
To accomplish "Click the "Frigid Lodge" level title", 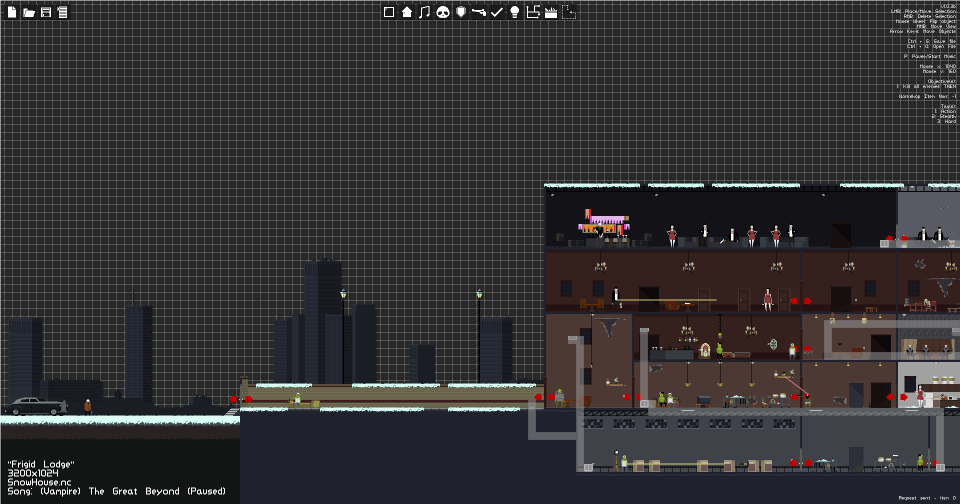I will pos(41,464).
